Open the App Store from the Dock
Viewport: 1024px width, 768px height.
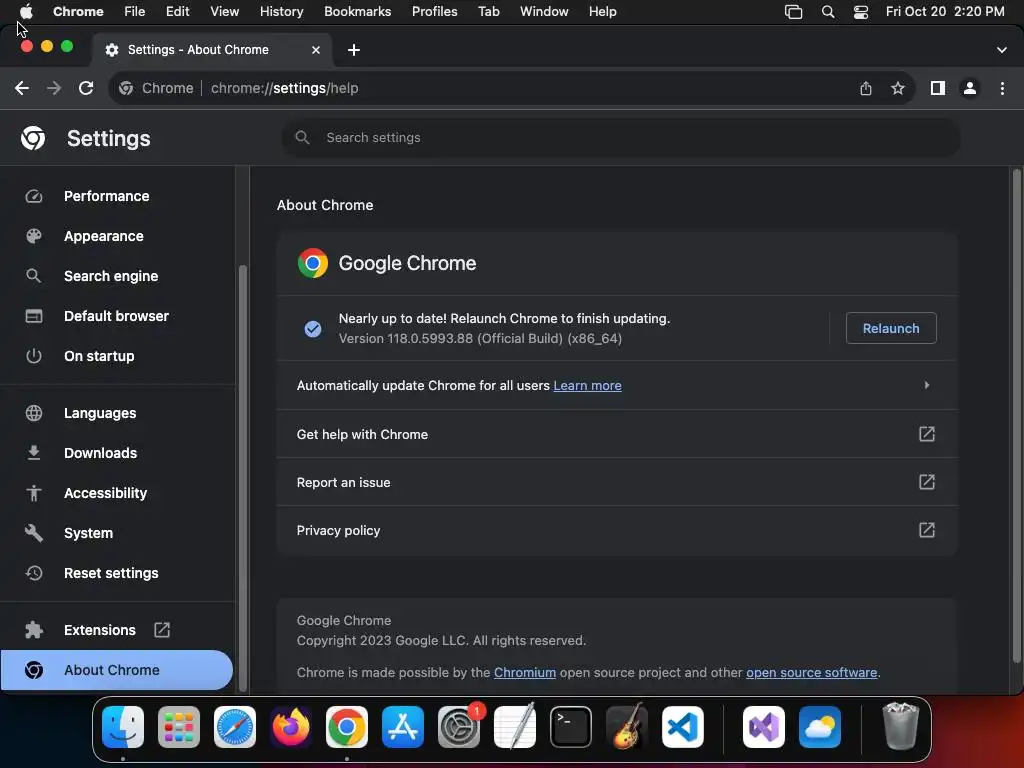[x=403, y=726]
